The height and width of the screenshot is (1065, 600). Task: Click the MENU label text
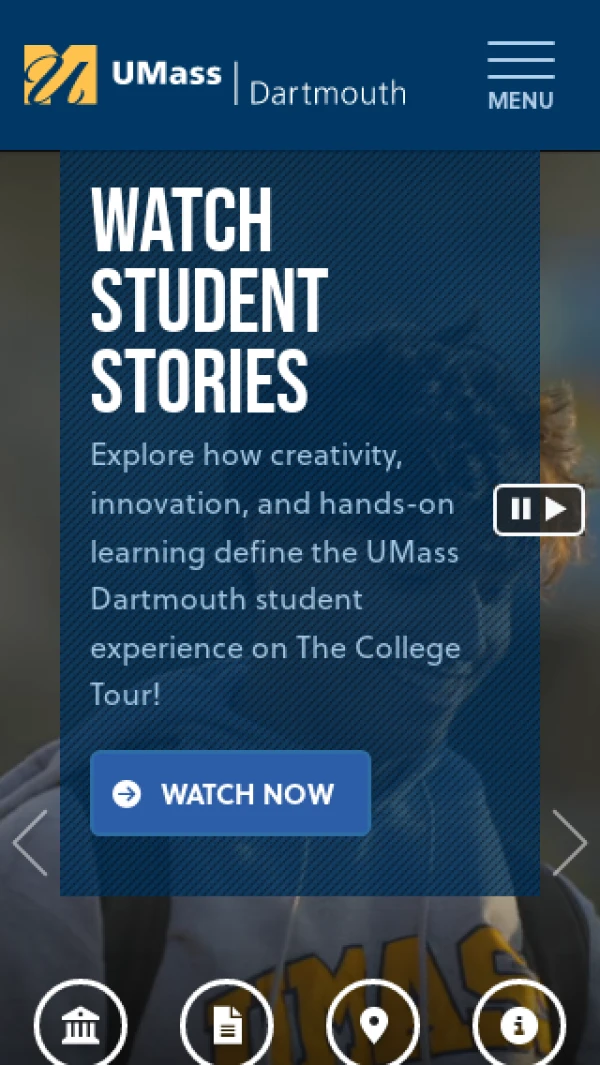pos(521,101)
